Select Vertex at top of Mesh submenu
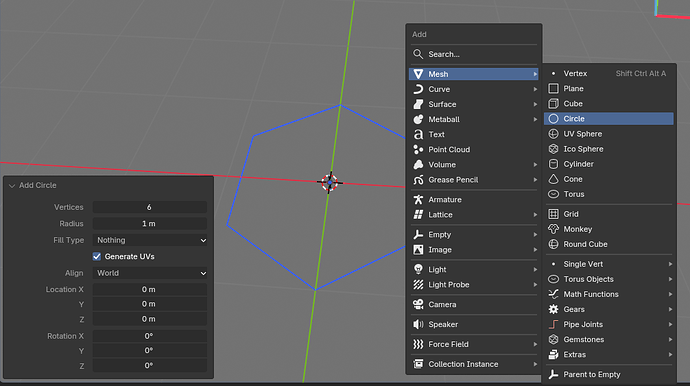690x386 pixels. pos(609,74)
